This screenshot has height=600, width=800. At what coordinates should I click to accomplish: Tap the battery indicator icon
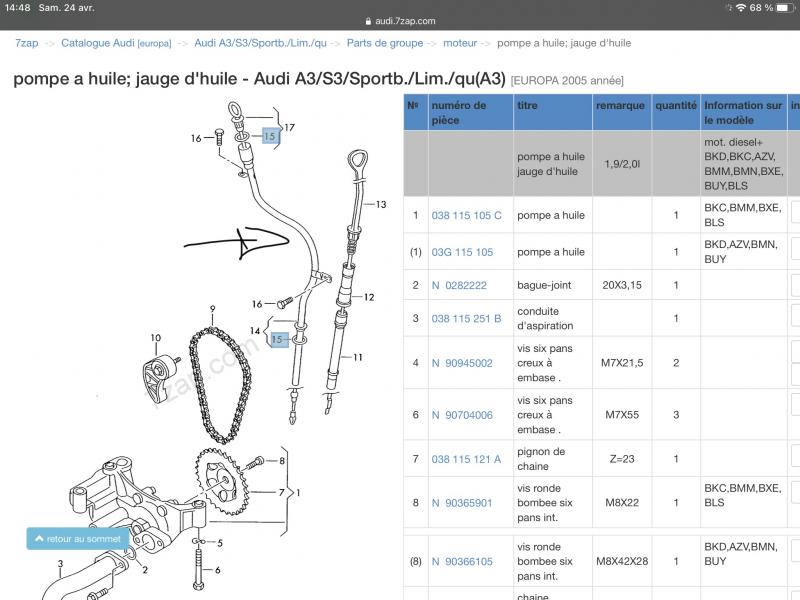(x=785, y=8)
